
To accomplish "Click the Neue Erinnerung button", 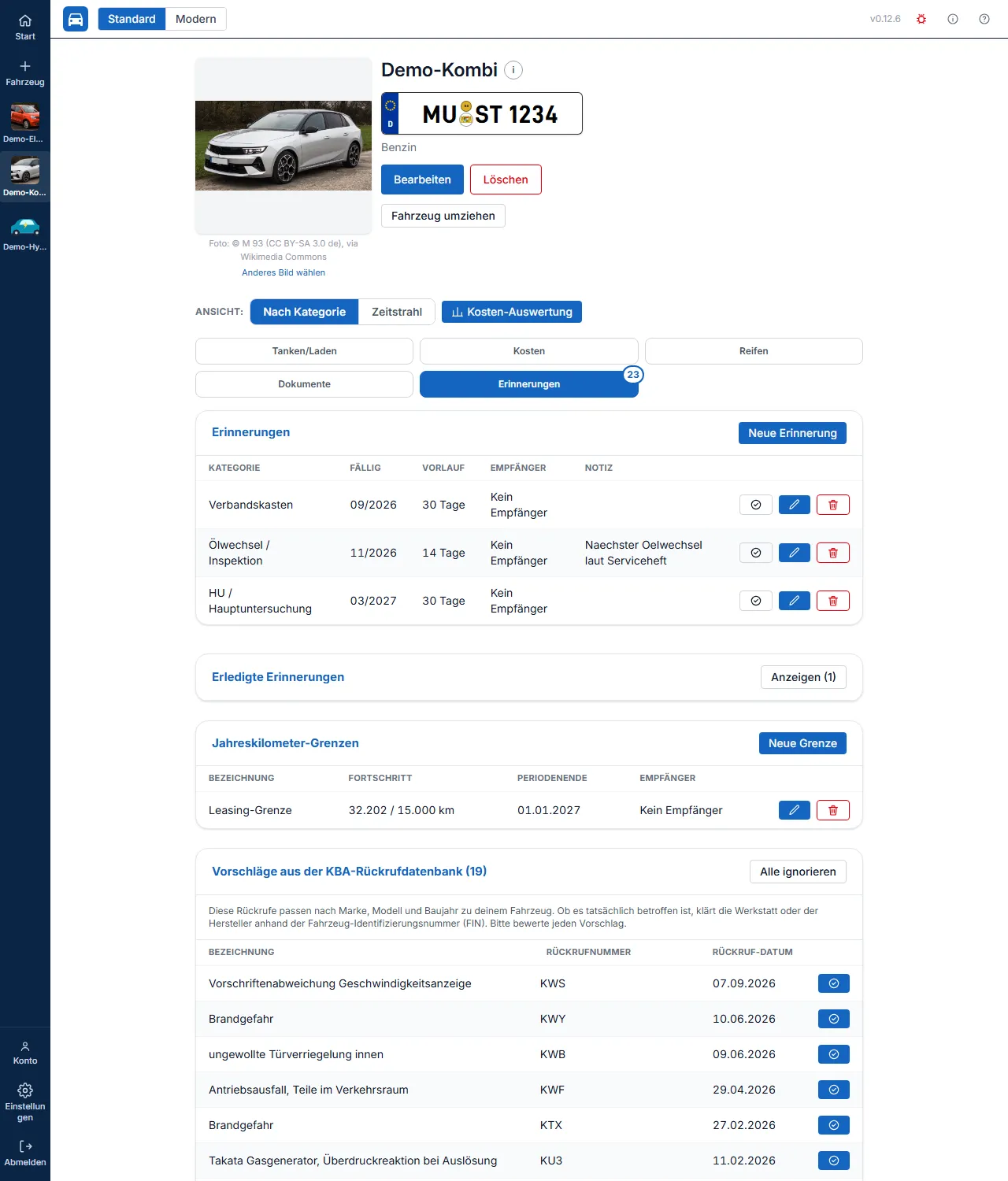I will pyautogui.click(x=792, y=433).
